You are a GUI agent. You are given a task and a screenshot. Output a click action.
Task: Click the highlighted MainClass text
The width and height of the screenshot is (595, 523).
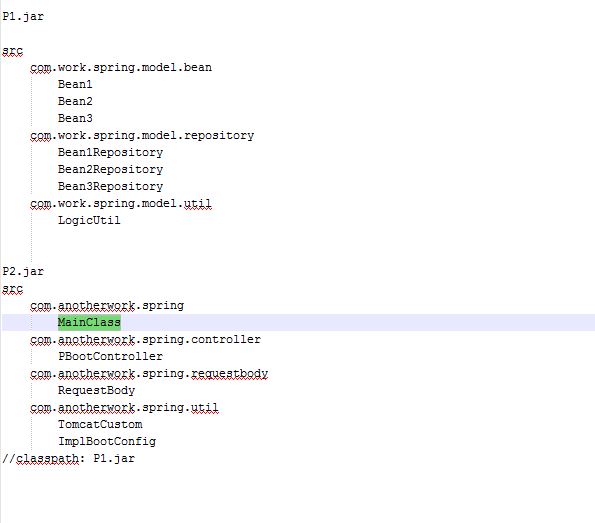coord(89,323)
